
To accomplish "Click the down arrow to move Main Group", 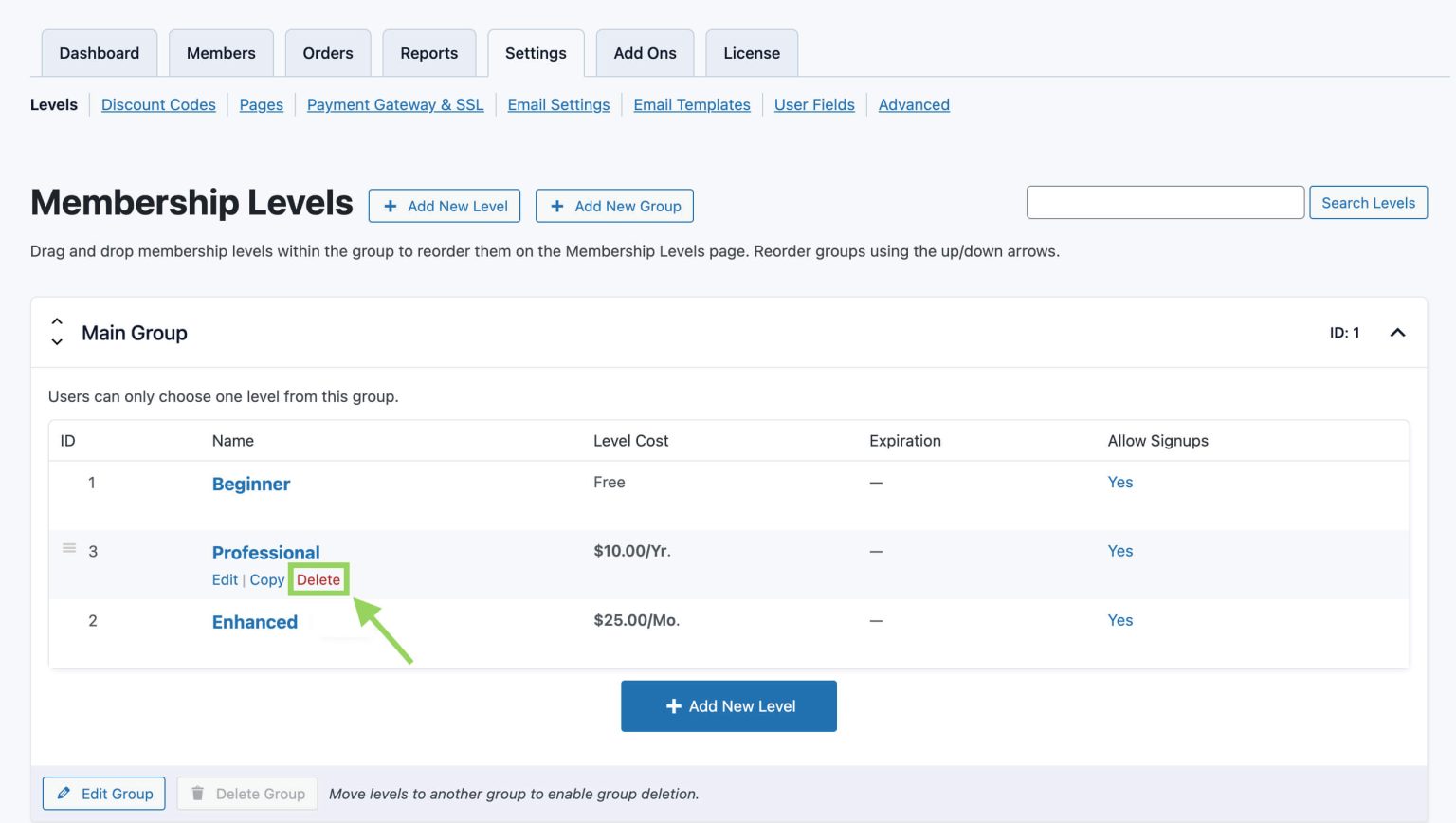I will [57, 341].
